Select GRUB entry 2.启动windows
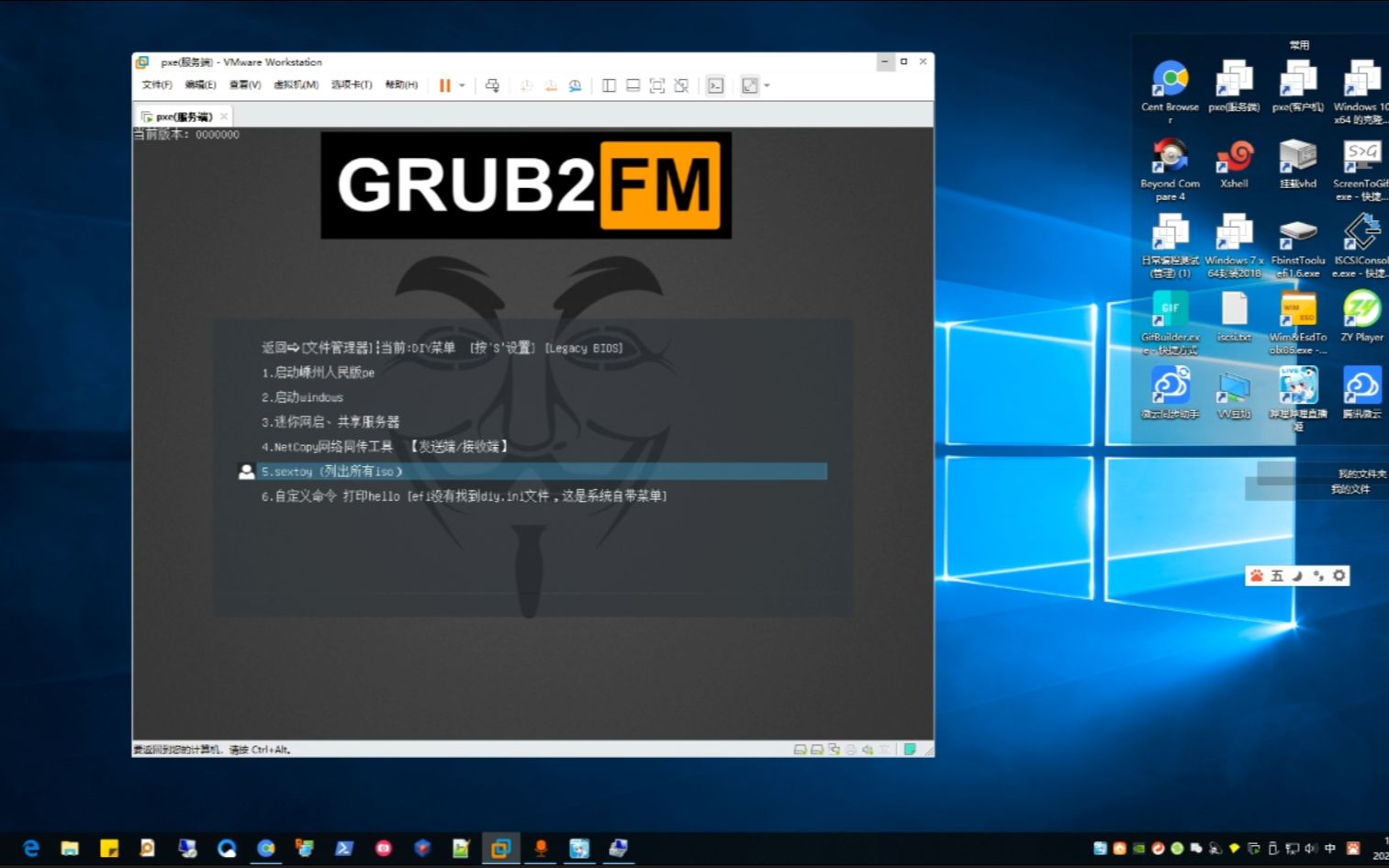The width and height of the screenshot is (1389, 868). click(x=302, y=397)
